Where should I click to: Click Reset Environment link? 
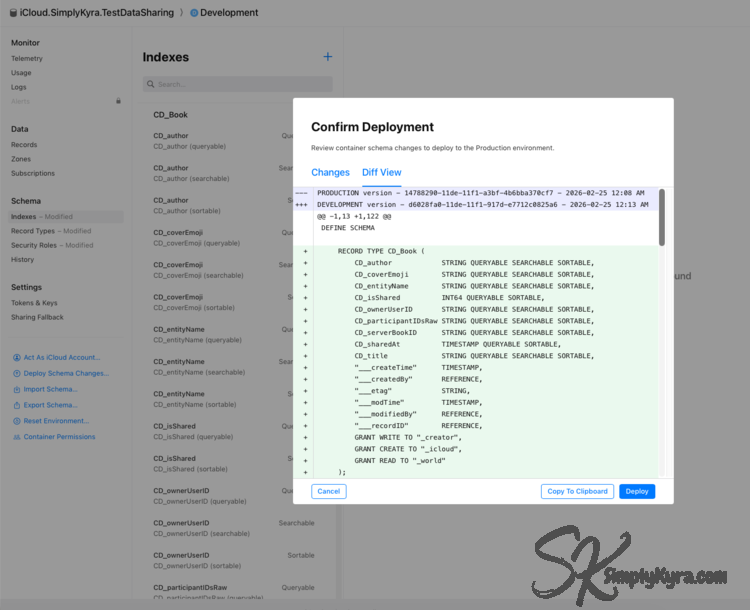(56, 421)
